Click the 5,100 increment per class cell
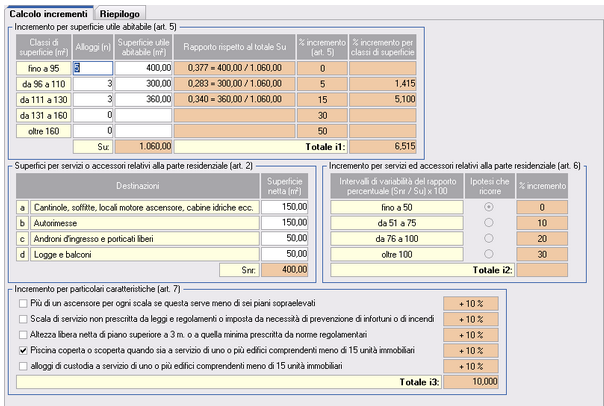604x406 pixels. tap(383, 99)
